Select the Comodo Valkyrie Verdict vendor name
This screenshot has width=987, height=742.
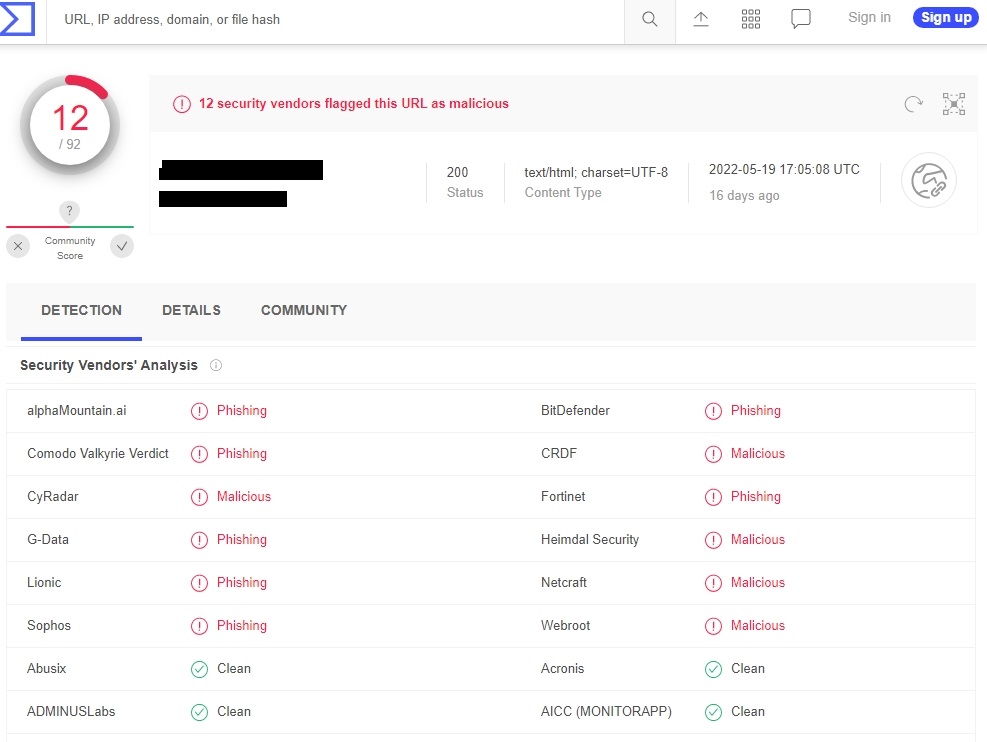98,454
